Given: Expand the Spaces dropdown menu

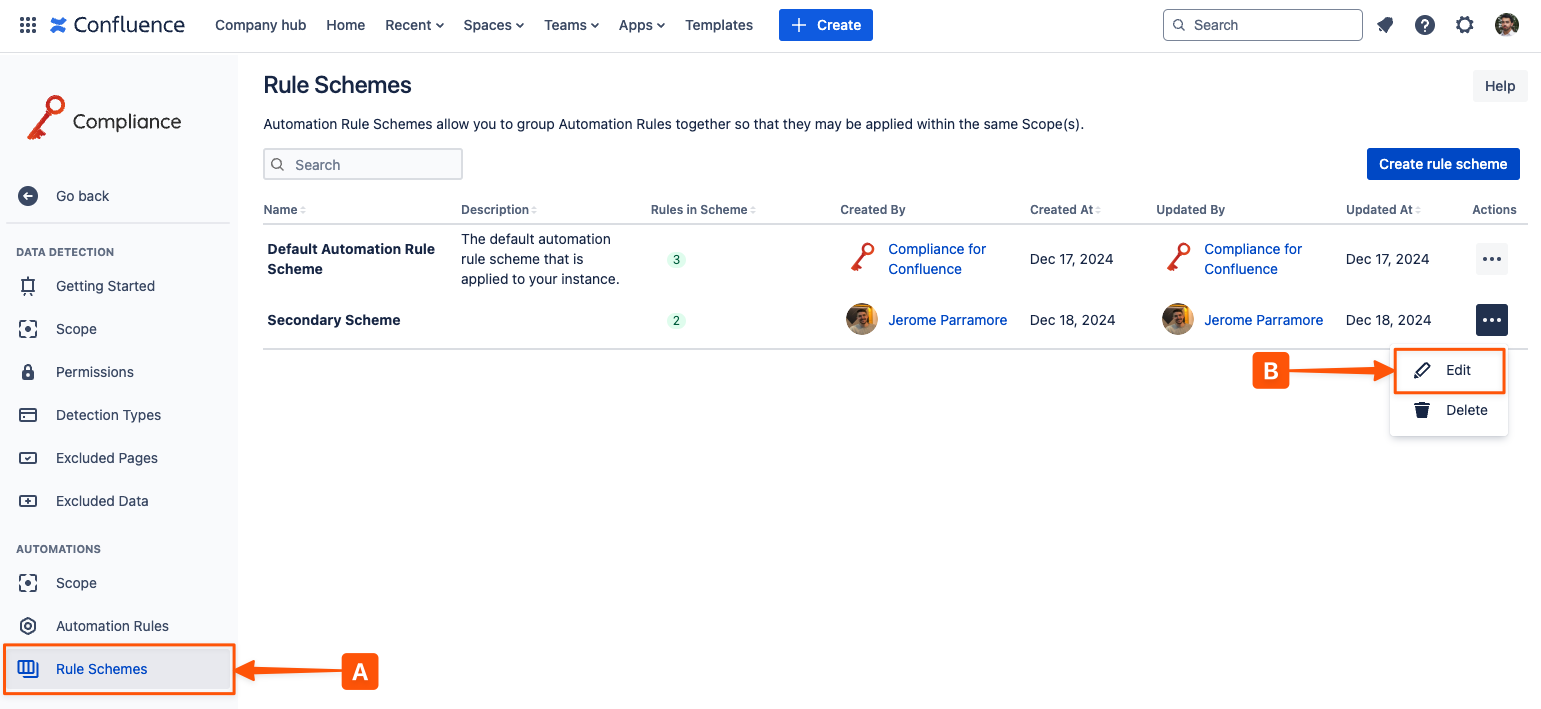Looking at the screenshot, I should tap(493, 25).
